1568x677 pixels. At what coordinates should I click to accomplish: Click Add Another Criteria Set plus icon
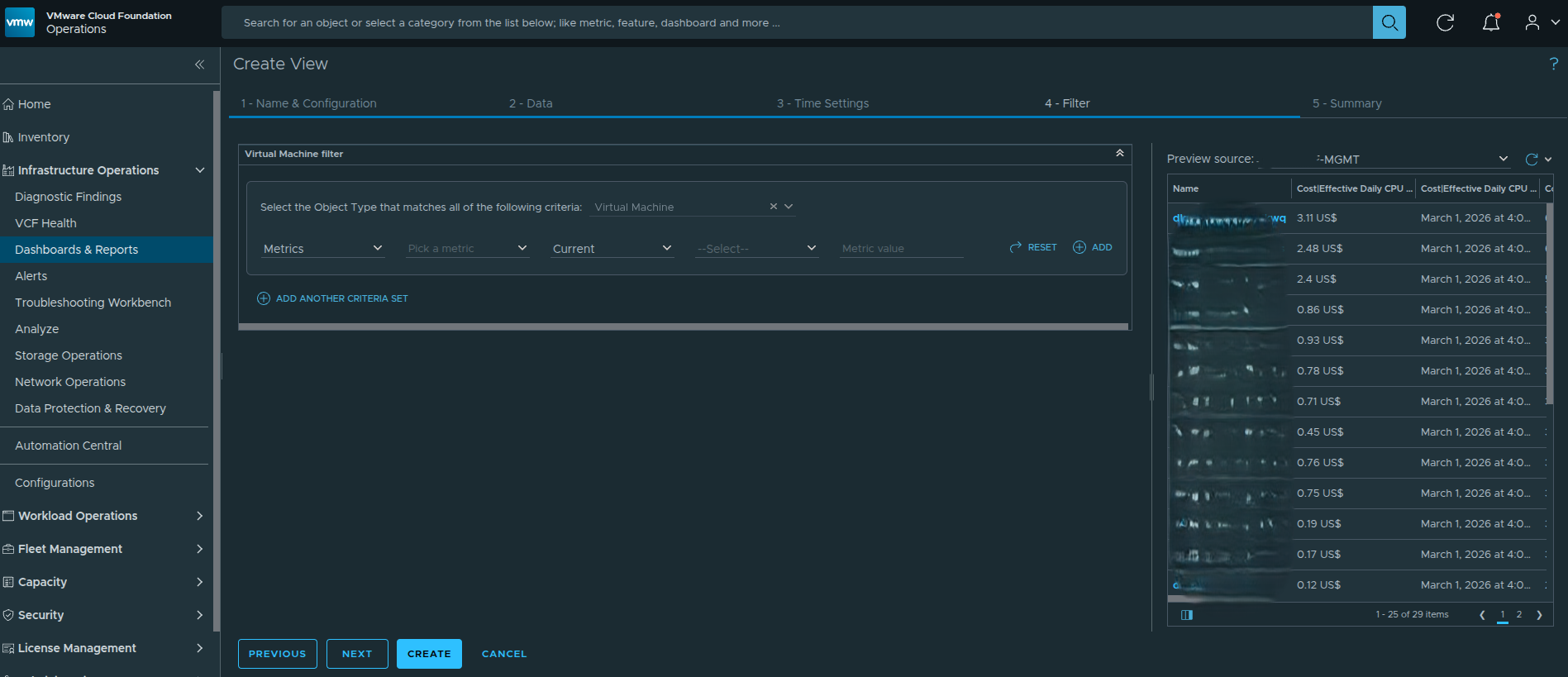[x=264, y=298]
